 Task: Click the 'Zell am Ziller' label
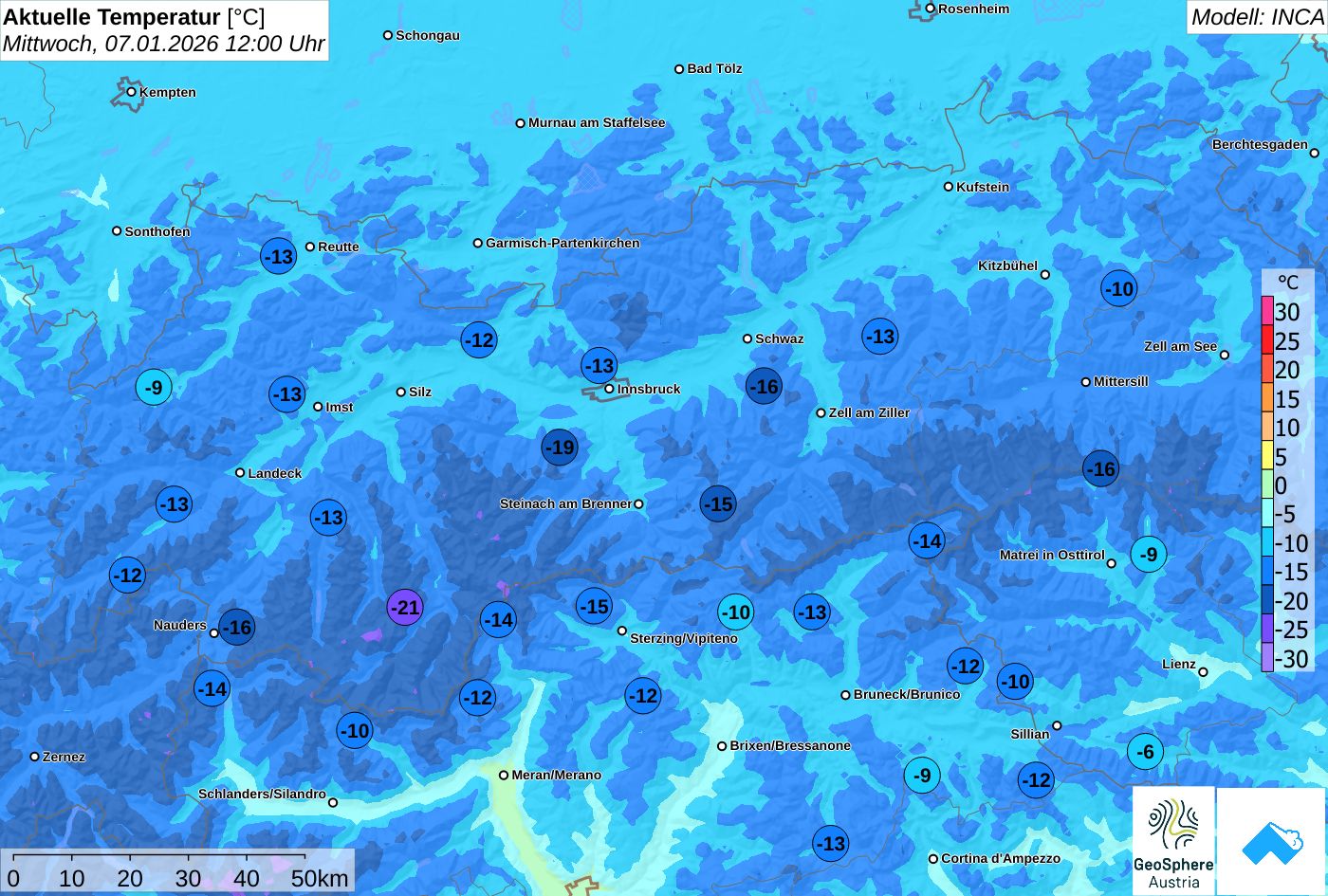pos(869,412)
